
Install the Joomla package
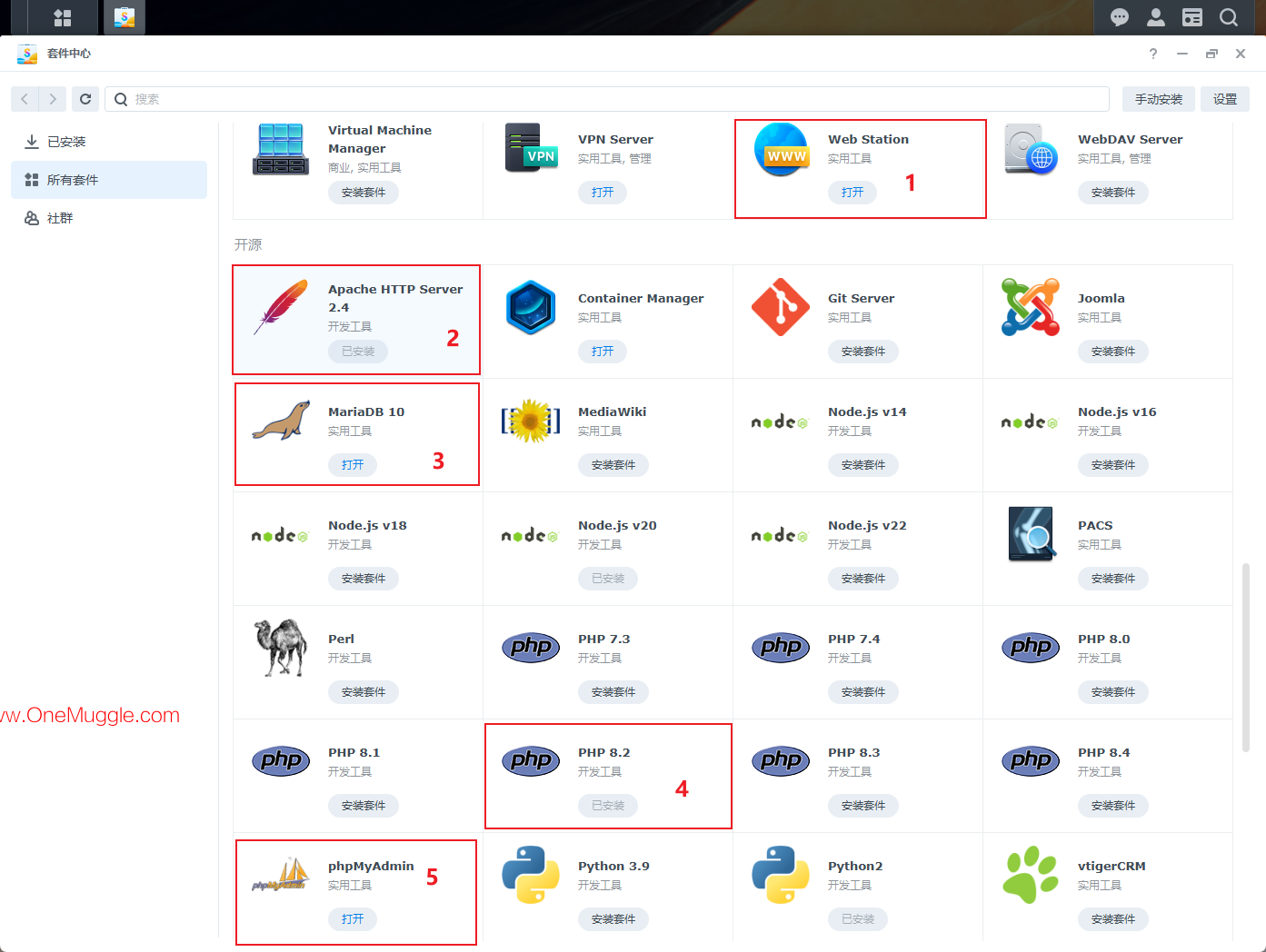(1113, 352)
